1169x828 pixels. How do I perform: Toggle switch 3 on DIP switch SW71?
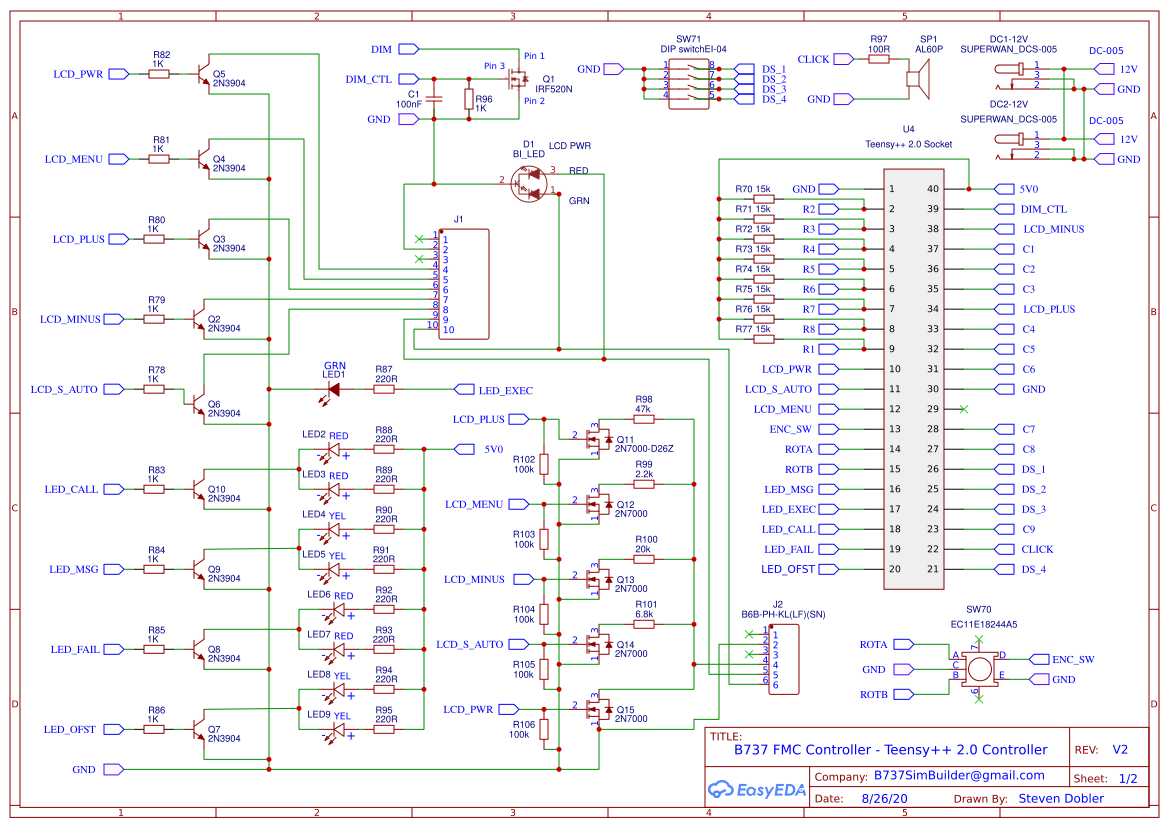point(691,88)
